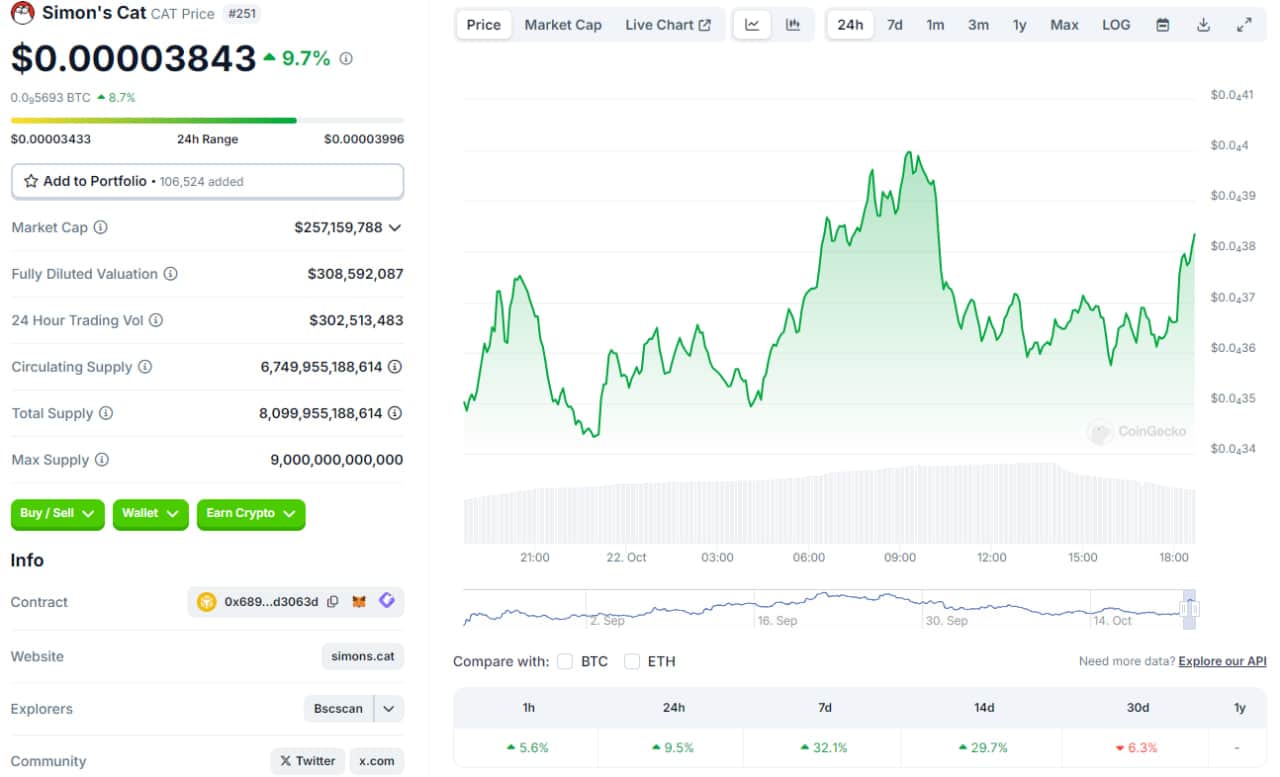Click the BNB chain icon in Contract row
1280x777 pixels.
pos(207,602)
